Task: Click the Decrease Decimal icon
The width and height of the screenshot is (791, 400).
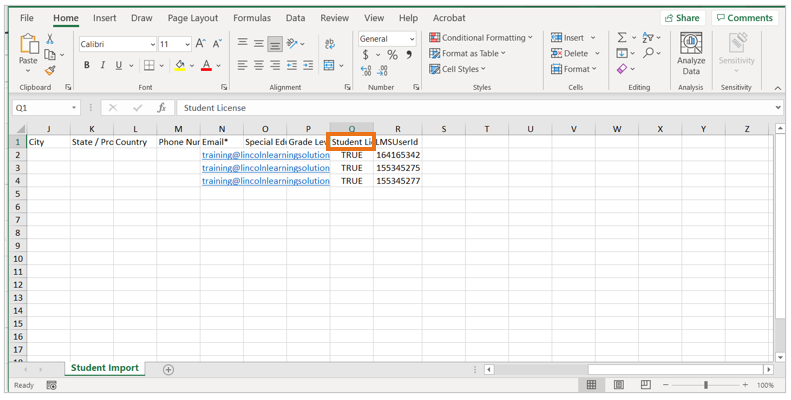Action: [x=383, y=71]
